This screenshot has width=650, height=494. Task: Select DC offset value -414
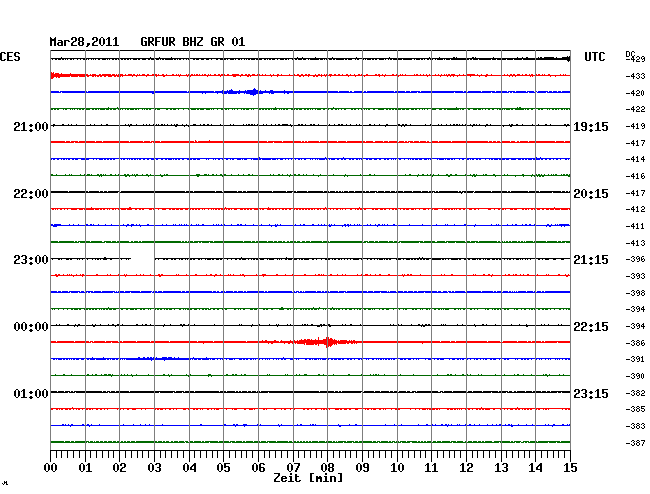point(635,159)
